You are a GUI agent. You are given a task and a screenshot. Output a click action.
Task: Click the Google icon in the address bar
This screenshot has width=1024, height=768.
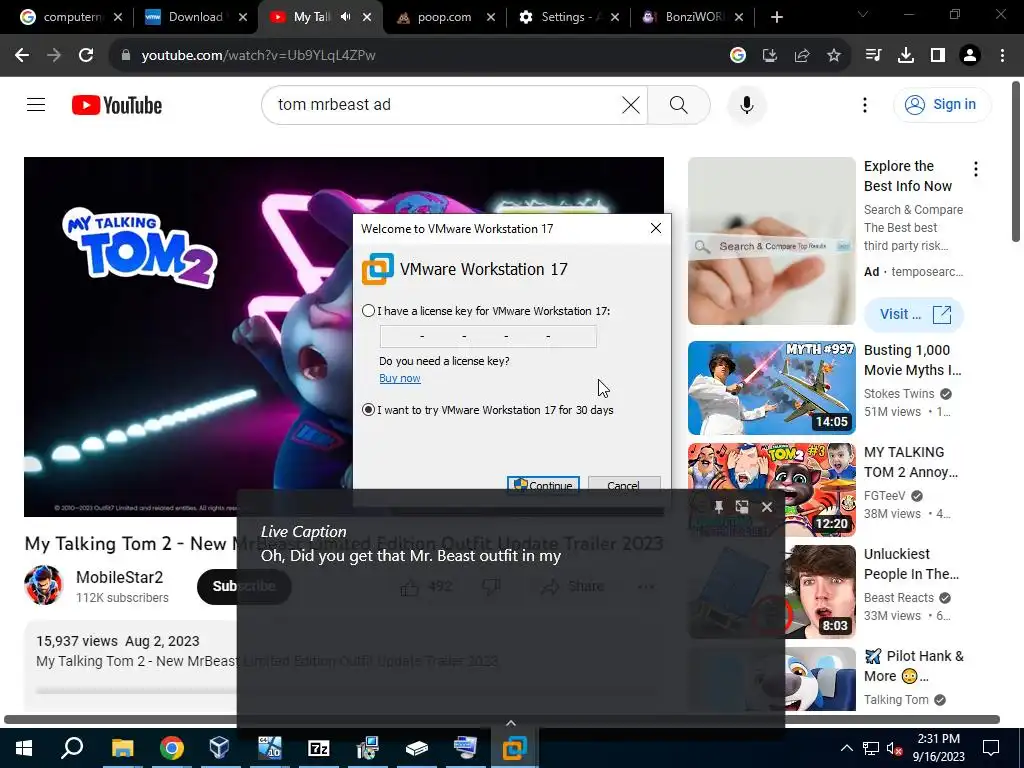[738, 56]
